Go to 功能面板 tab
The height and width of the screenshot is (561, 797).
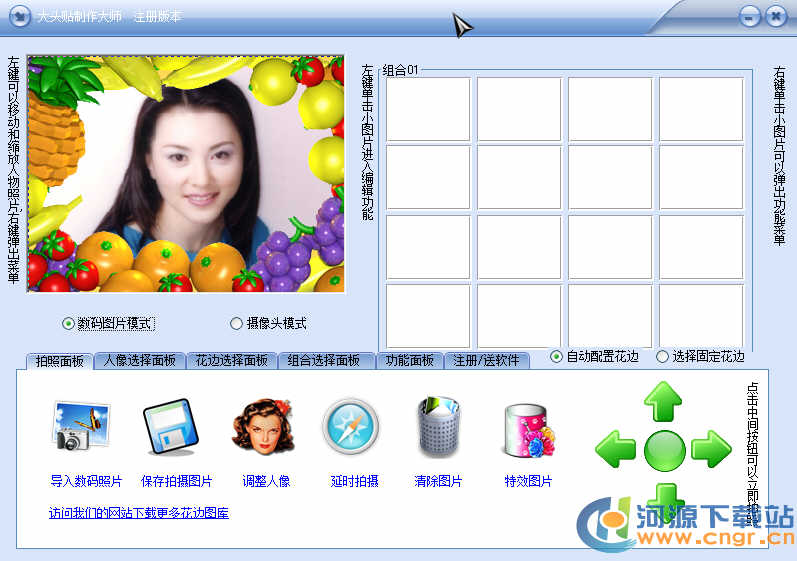(409, 361)
